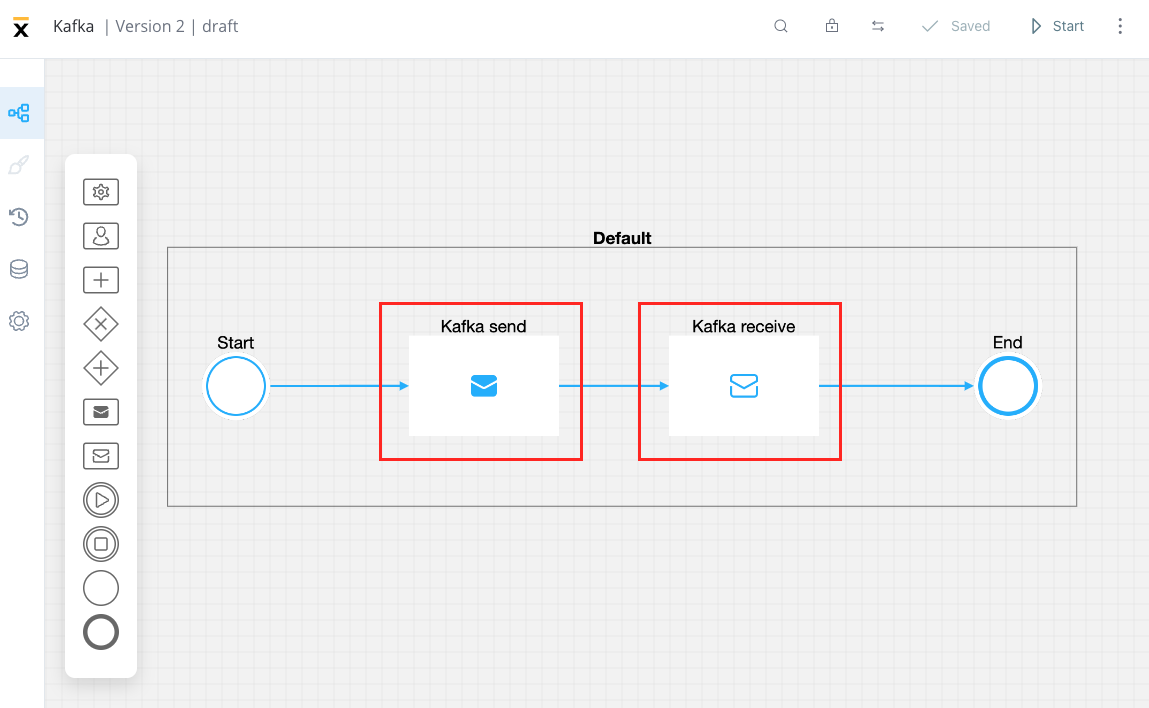The width and height of the screenshot is (1149, 708).
Task: Open the process designer tab in left sidebar
Action: pos(19,113)
